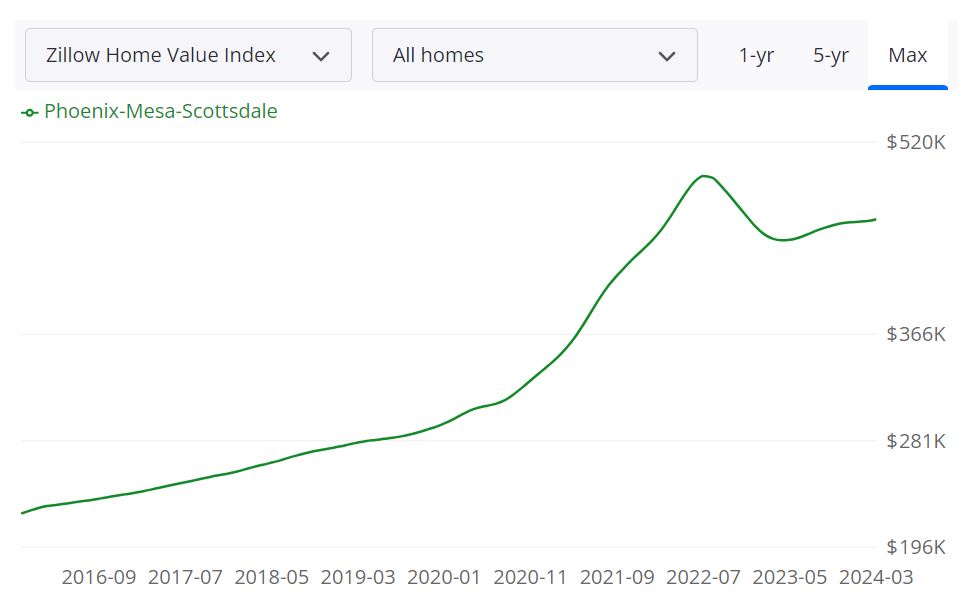Click the chevron beside All homes

click(666, 56)
